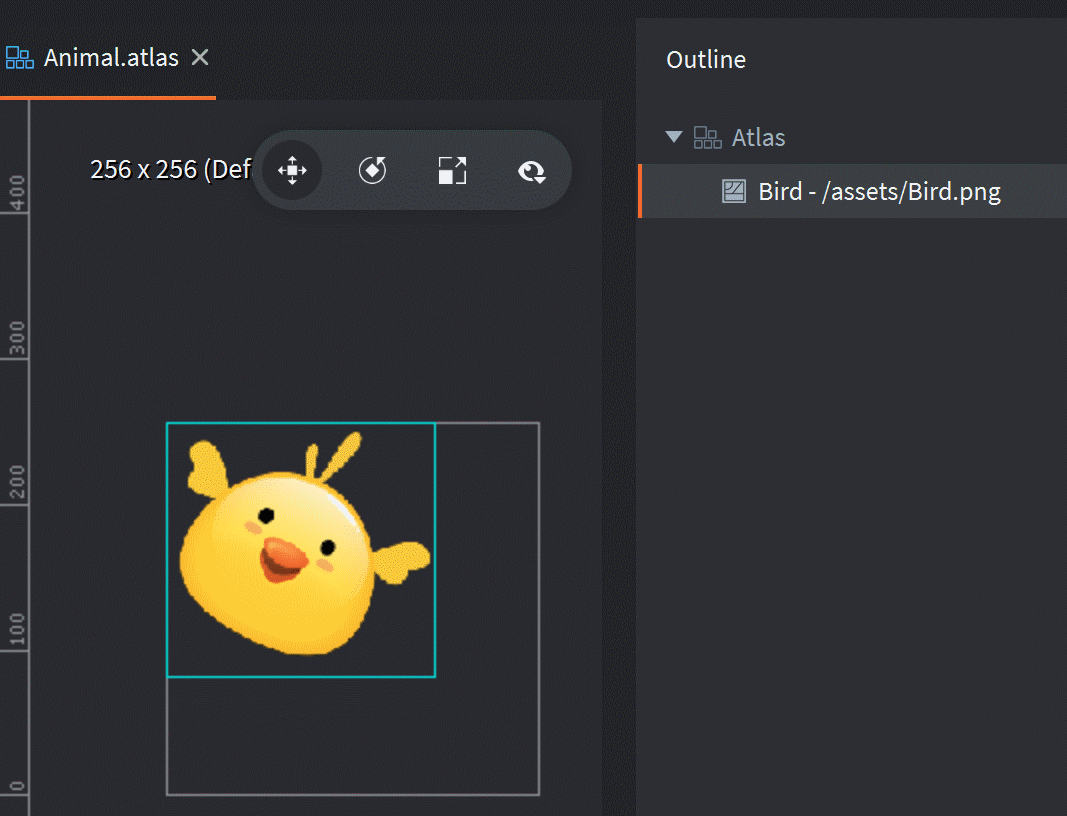
Task: Select the Move tool in scene toolbar
Action: click(x=292, y=171)
